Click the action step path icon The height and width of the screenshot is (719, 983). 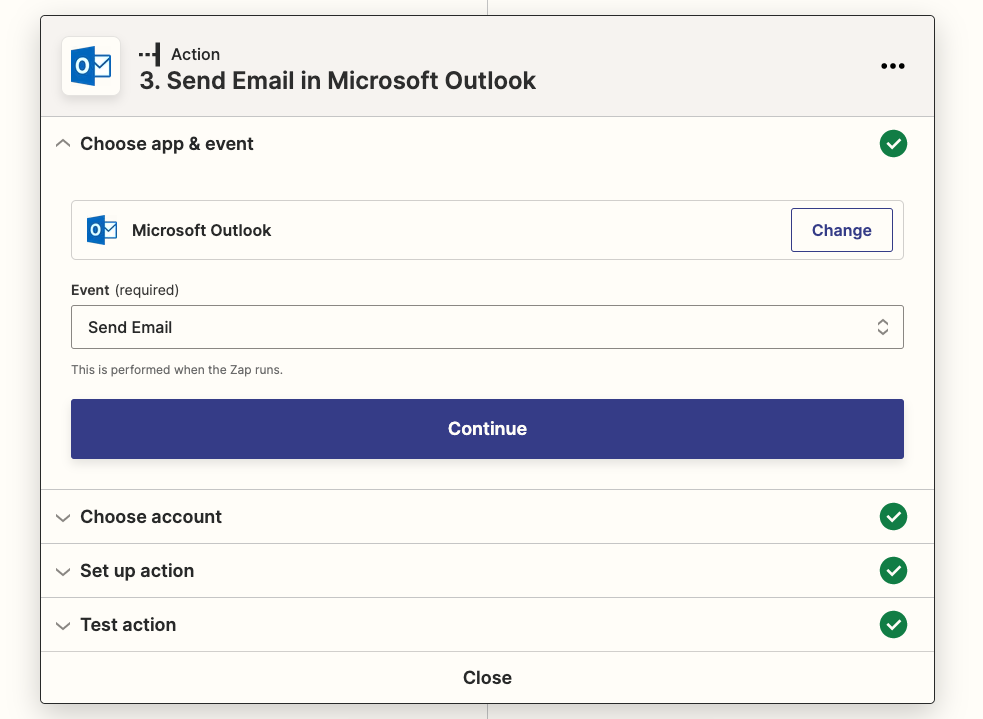coord(150,55)
